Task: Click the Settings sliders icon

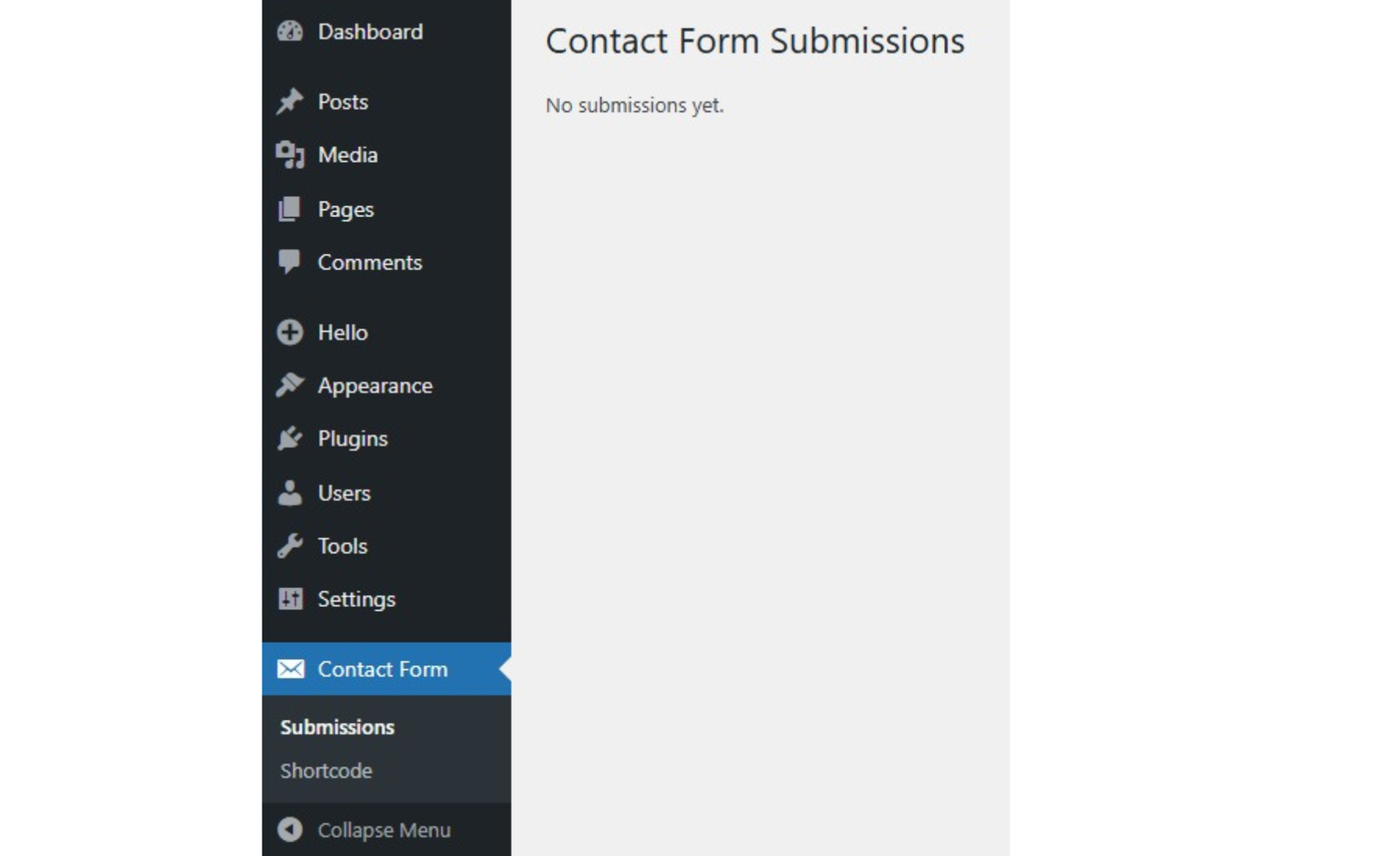Action: [290, 599]
